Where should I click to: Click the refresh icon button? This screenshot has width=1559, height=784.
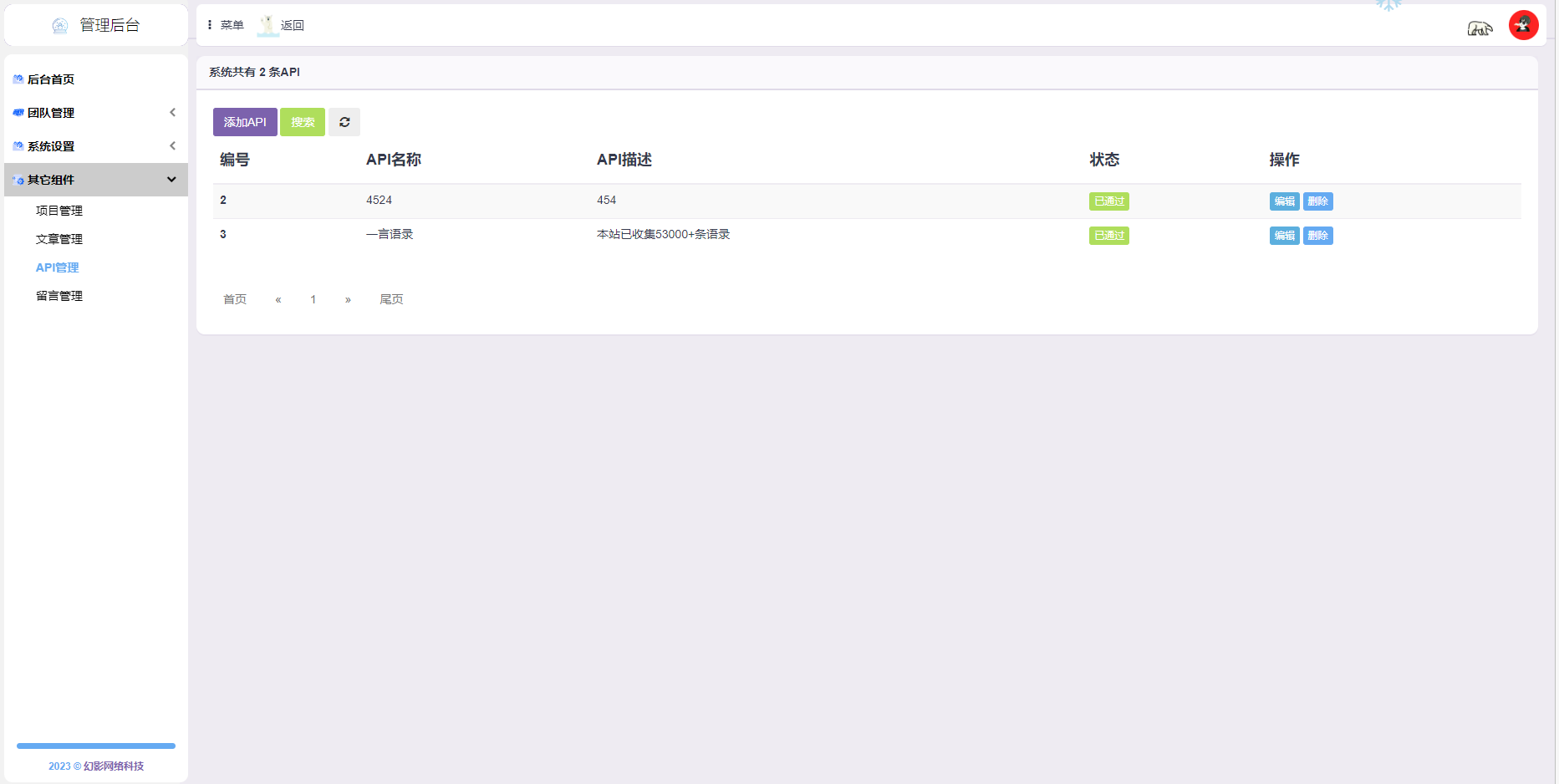tap(344, 122)
